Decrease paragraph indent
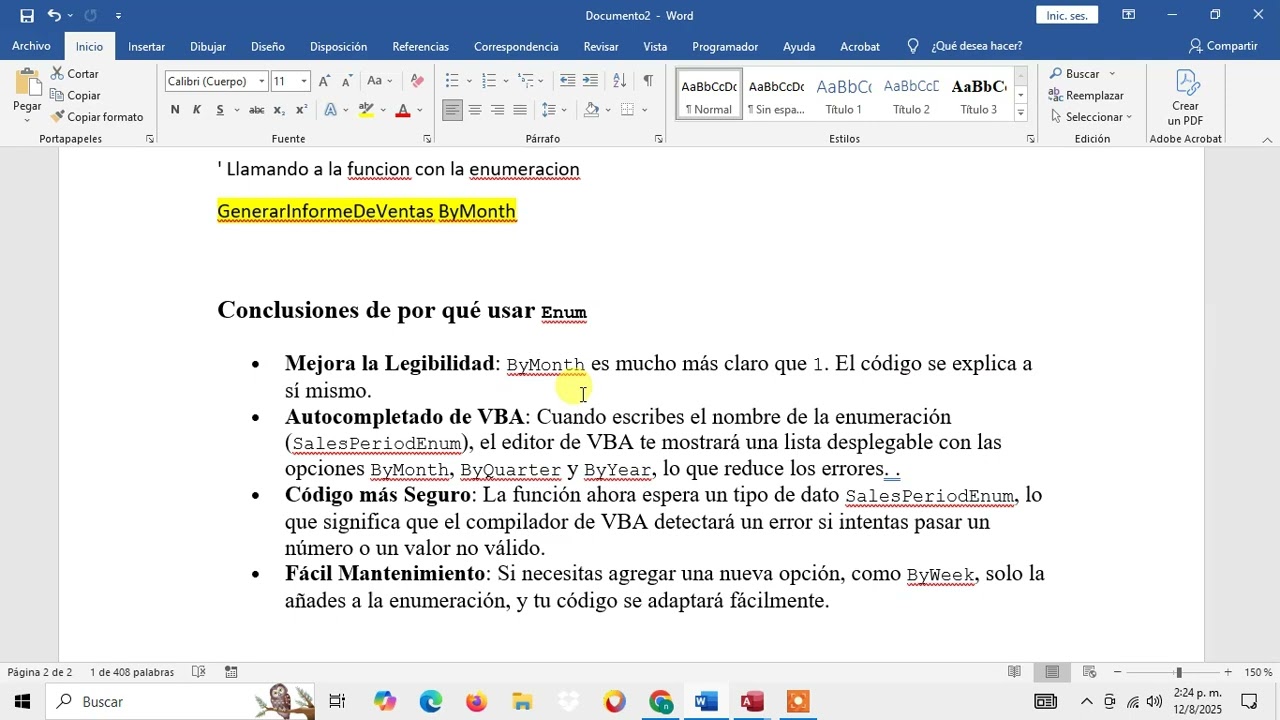Image resolution: width=1280 pixels, height=720 pixels. pos(567,81)
